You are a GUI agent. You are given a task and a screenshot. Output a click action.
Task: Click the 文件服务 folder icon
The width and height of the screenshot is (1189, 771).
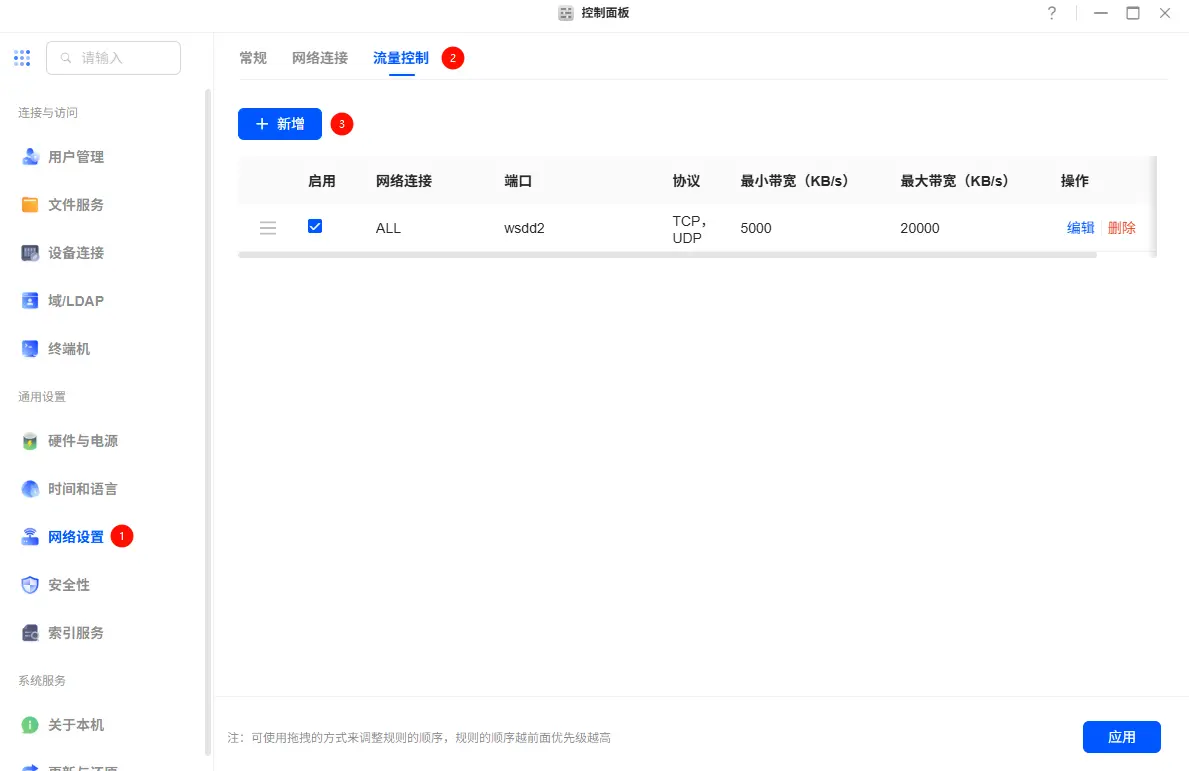click(x=30, y=205)
